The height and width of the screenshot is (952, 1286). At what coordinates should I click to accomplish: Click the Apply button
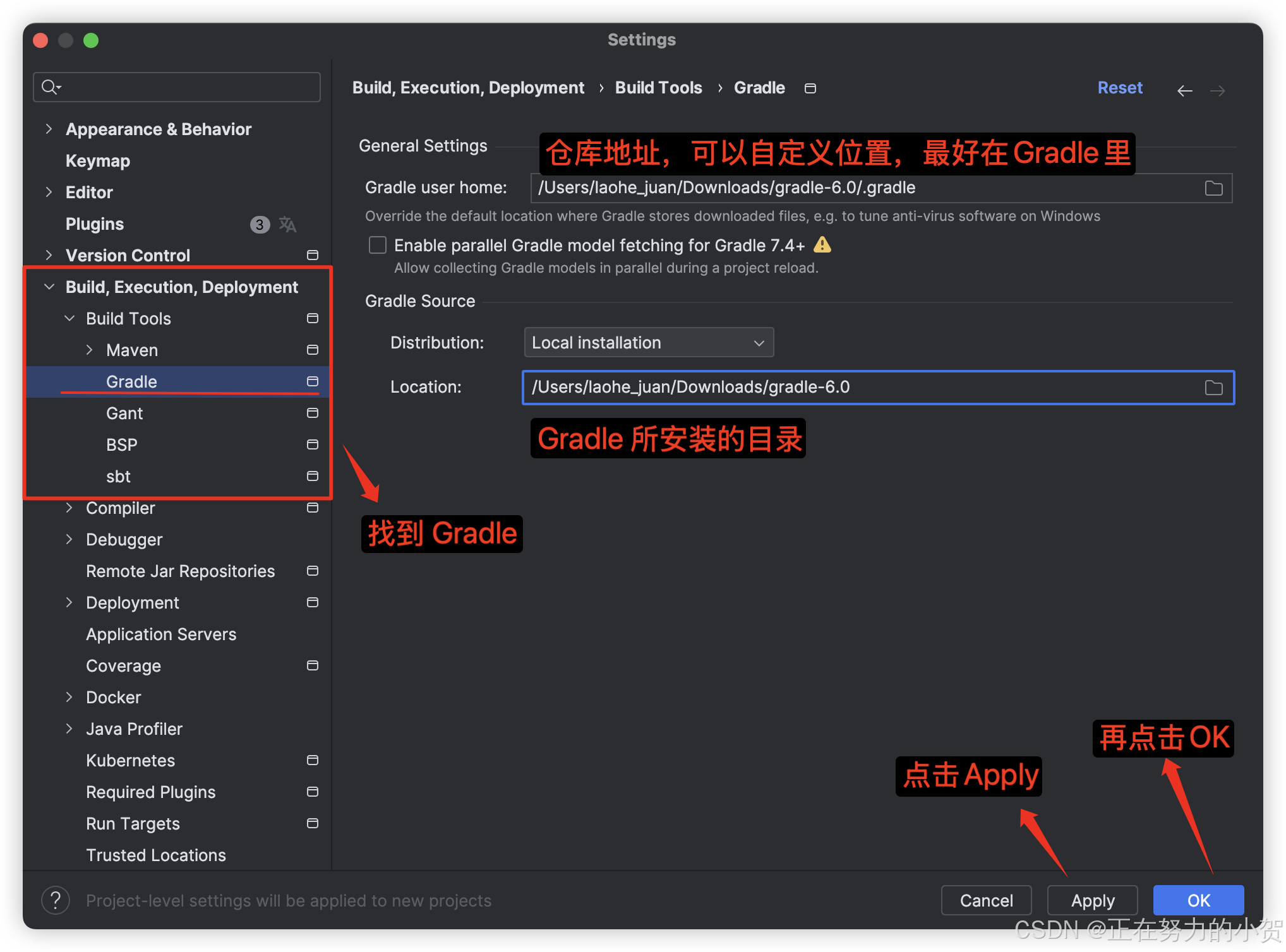pyautogui.click(x=1092, y=900)
